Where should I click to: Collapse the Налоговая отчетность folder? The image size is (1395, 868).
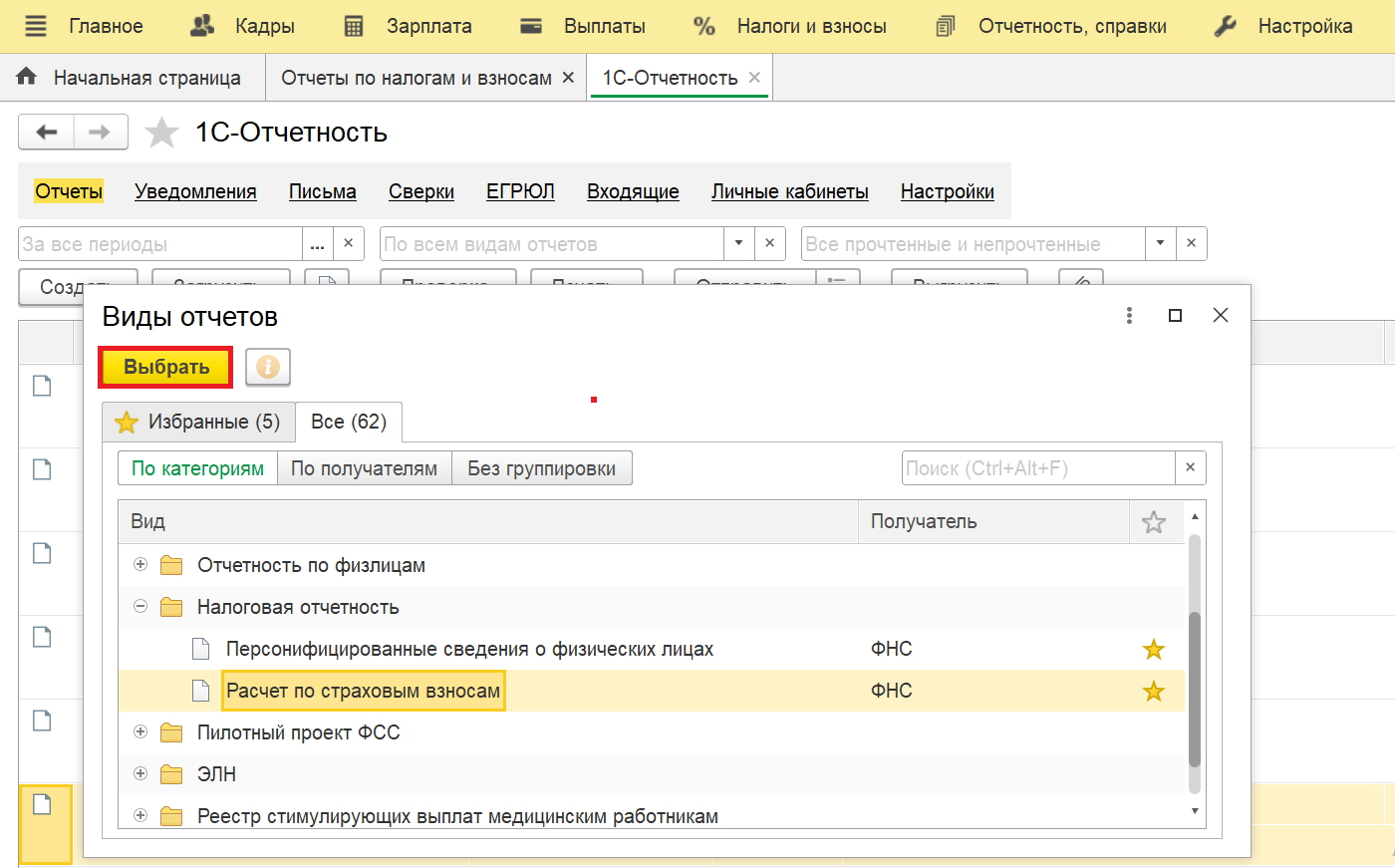pos(140,607)
